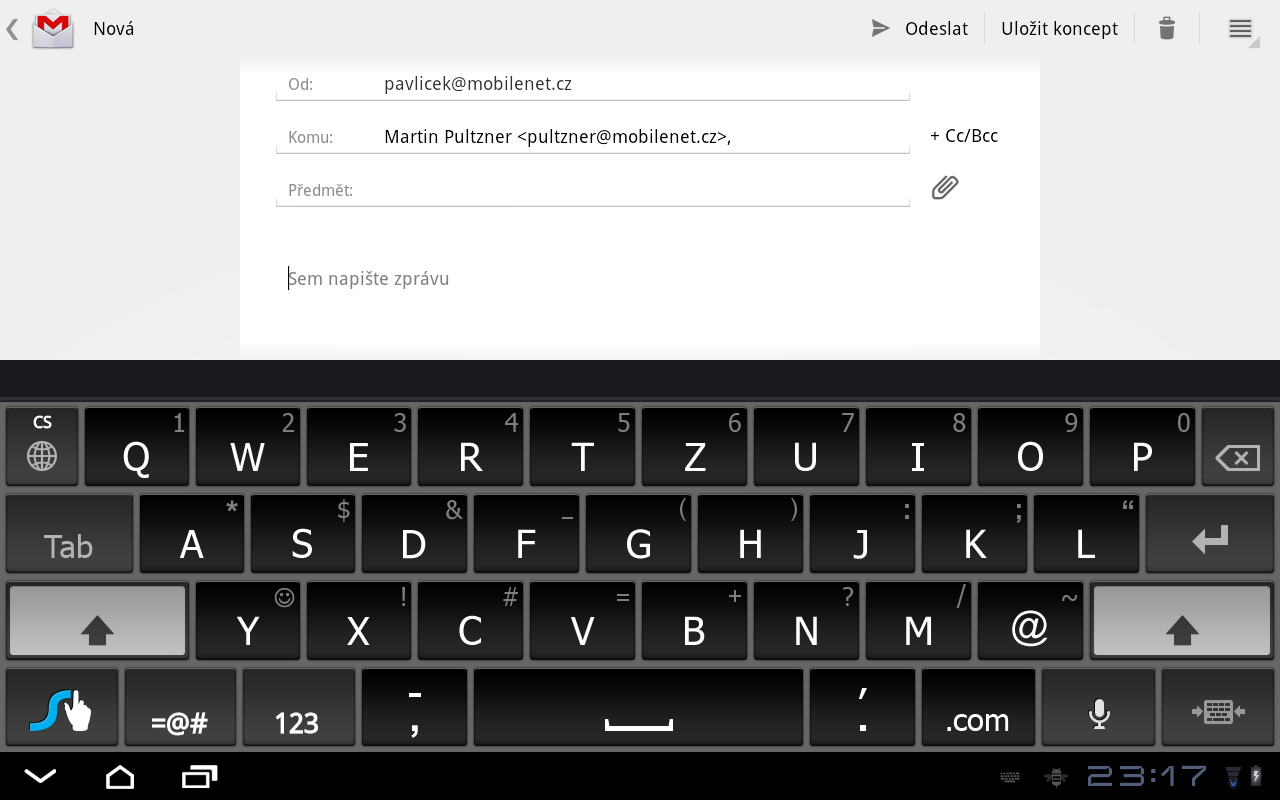Tap the D key
1280x800 pixels.
[414, 534]
